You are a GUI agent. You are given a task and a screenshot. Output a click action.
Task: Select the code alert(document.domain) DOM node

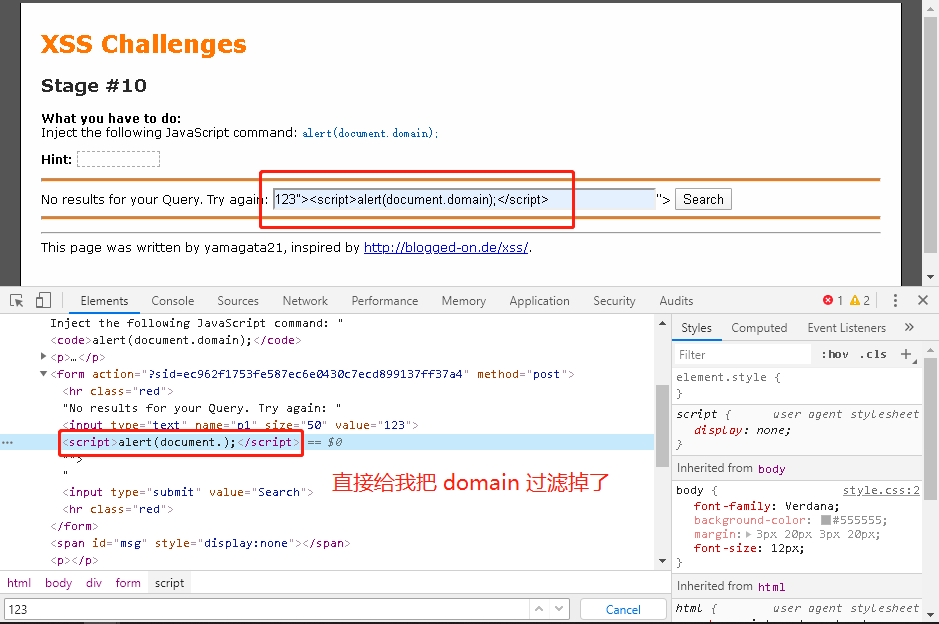tap(175, 340)
